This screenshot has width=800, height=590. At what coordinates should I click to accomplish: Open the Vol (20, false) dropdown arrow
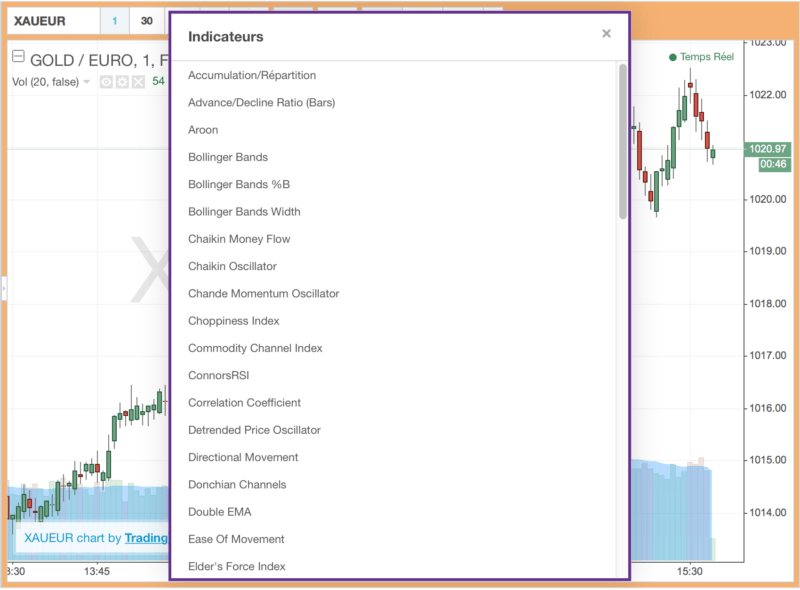(x=87, y=82)
